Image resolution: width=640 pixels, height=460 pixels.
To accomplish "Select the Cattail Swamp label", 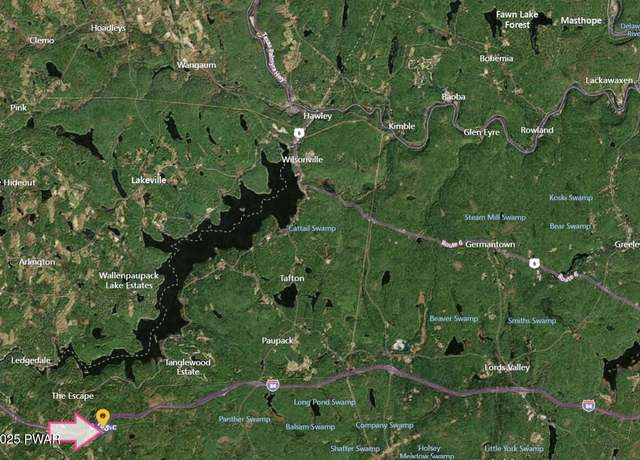I will point(312,229).
